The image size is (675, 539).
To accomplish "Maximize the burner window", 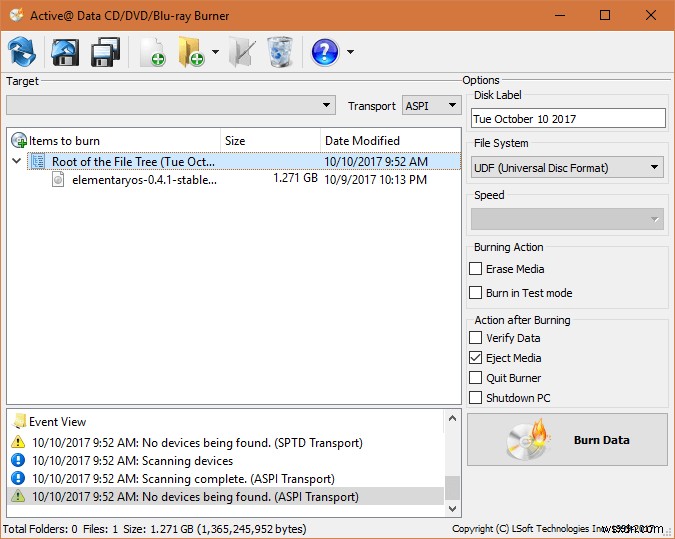I will tap(605, 15).
